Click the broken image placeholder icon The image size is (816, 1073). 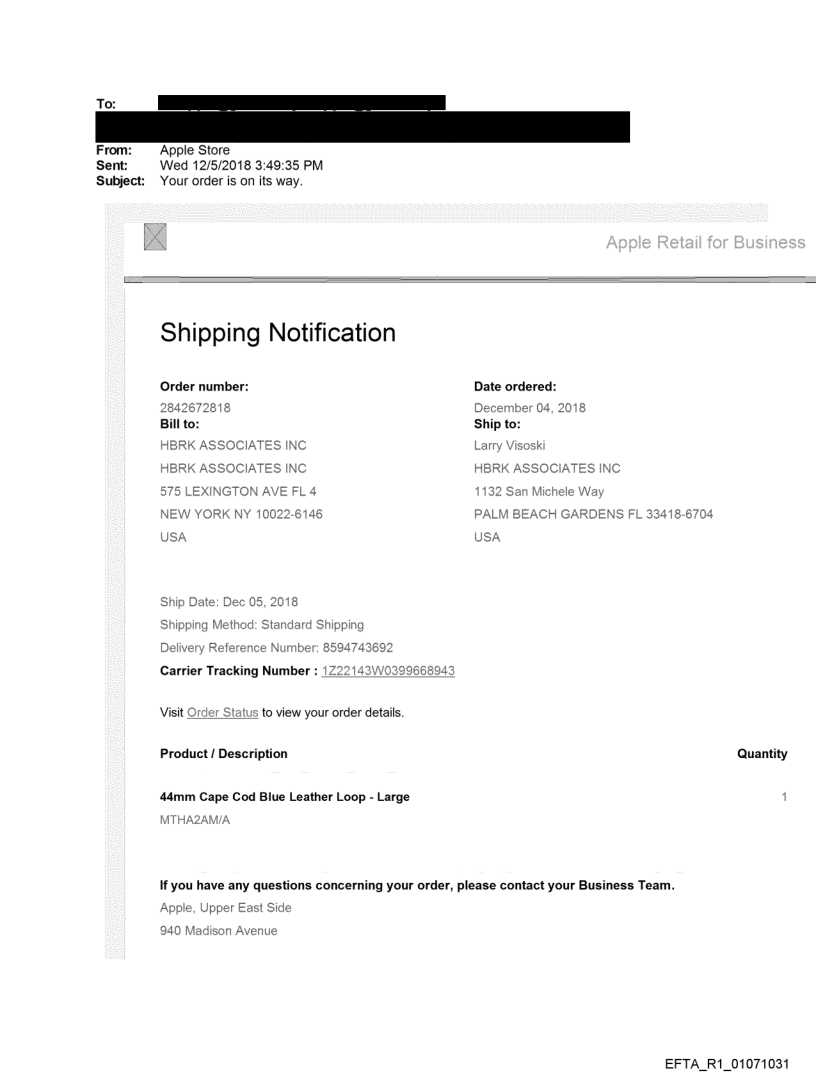coord(155,236)
